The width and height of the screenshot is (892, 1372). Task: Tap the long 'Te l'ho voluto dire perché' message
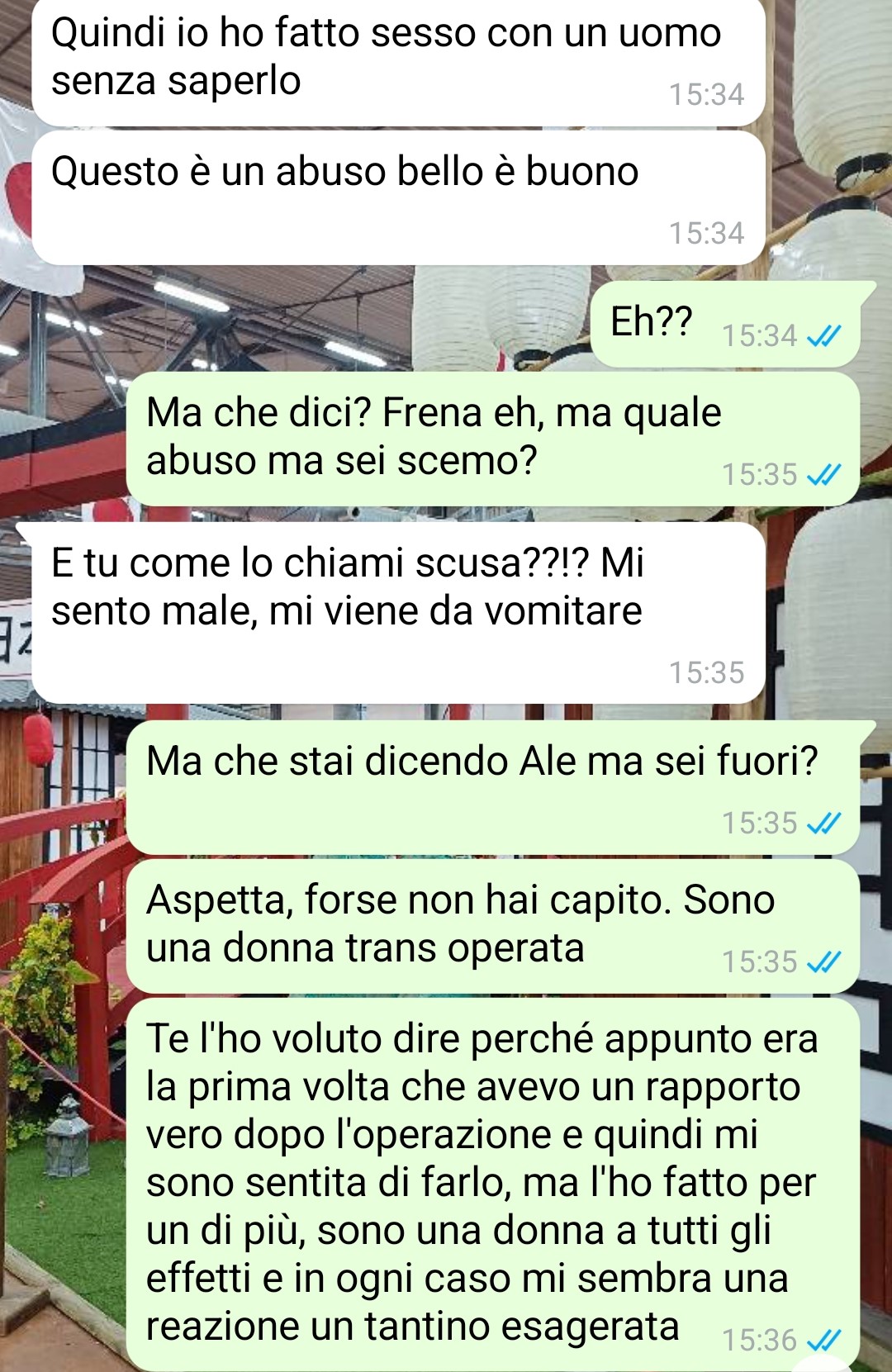(493, 1184)
